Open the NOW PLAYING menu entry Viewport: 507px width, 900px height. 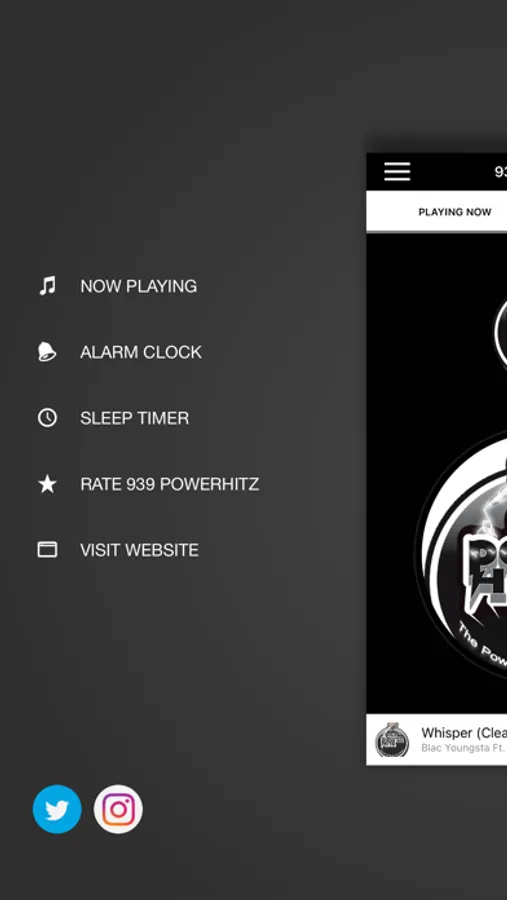pyautogui.click(x=138, y=286)
